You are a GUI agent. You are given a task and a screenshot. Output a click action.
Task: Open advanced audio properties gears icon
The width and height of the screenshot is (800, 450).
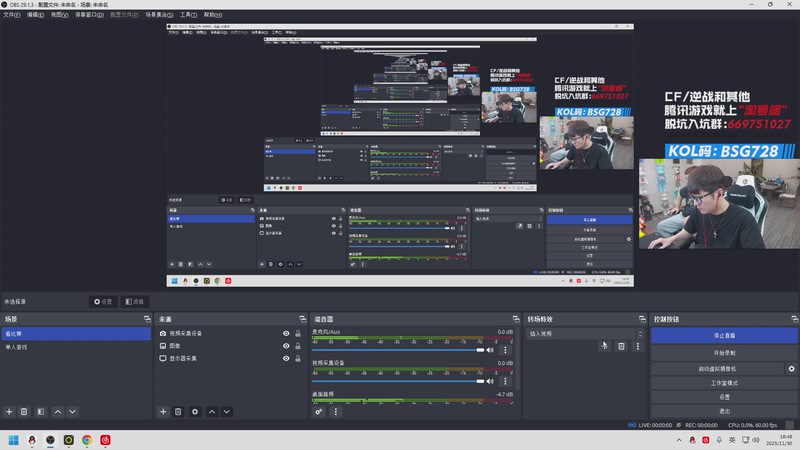tap(319, 412)
